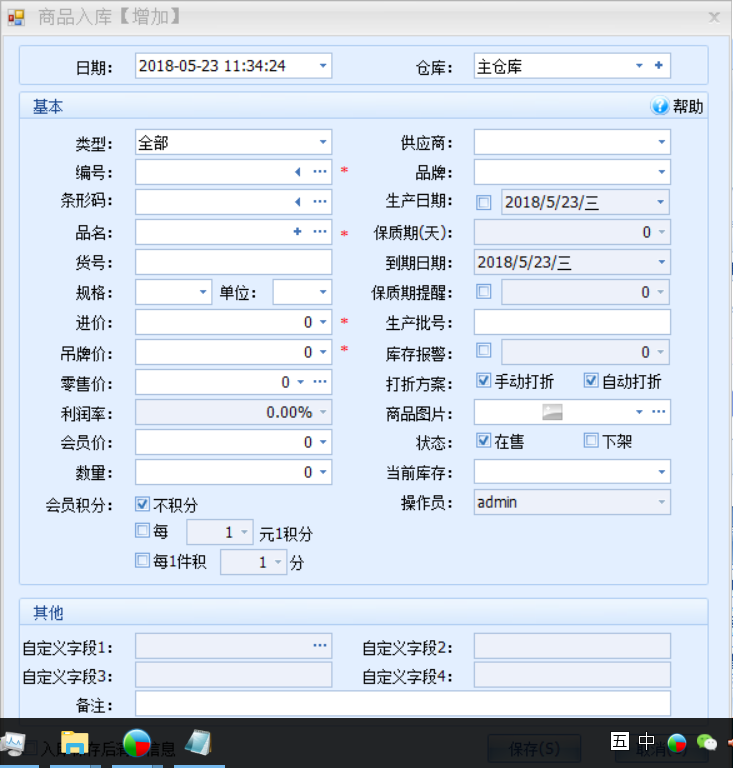Open WeChat icon in system tray
Screen dimensions: 733x768
[x=707, y=742]
